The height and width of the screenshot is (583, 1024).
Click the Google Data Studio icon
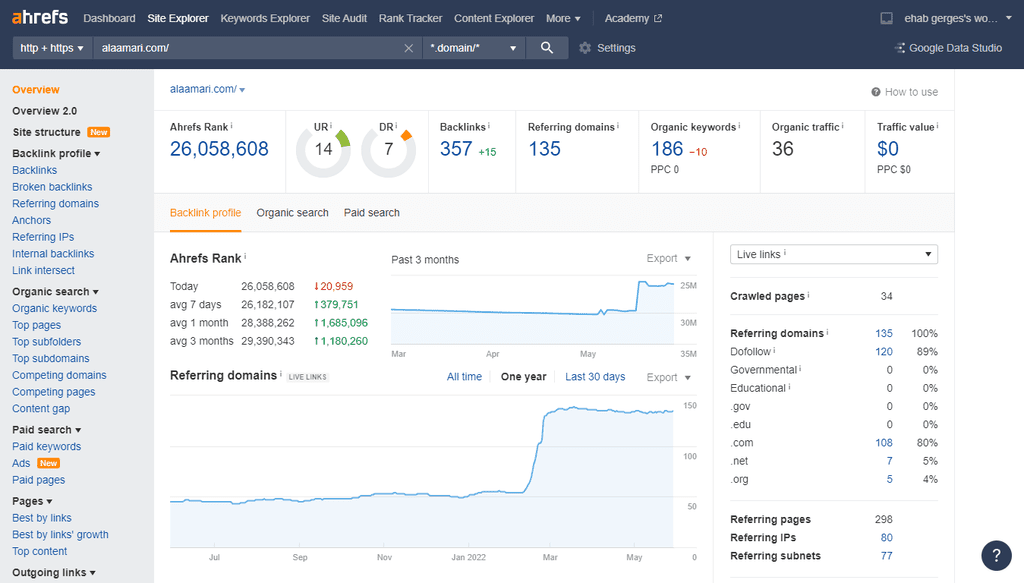tap(899, 48)
